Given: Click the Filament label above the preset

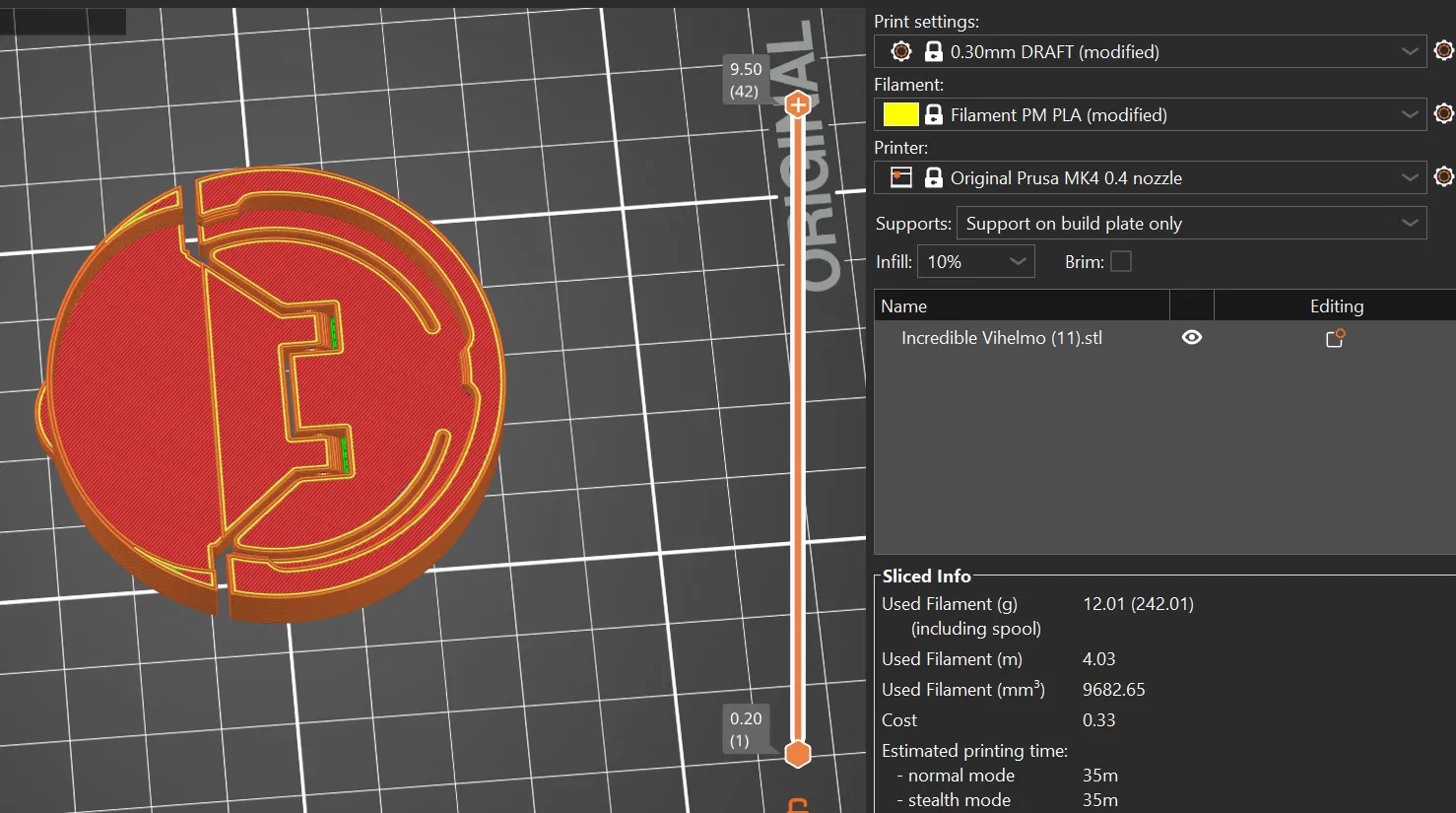Looking at the screenshot, I should click(909, 85).
